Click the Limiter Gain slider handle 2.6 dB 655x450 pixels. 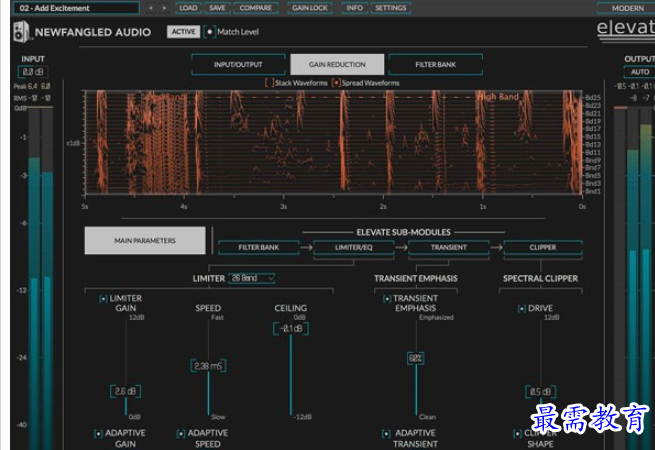click(x=125, y=392)
